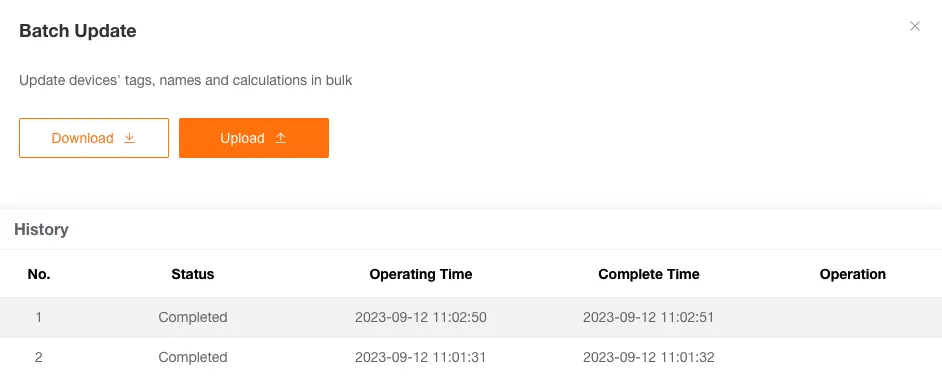This screenshot has width=942, height=376.
Task: Click the Operation column header
Action: coord(852,274)
